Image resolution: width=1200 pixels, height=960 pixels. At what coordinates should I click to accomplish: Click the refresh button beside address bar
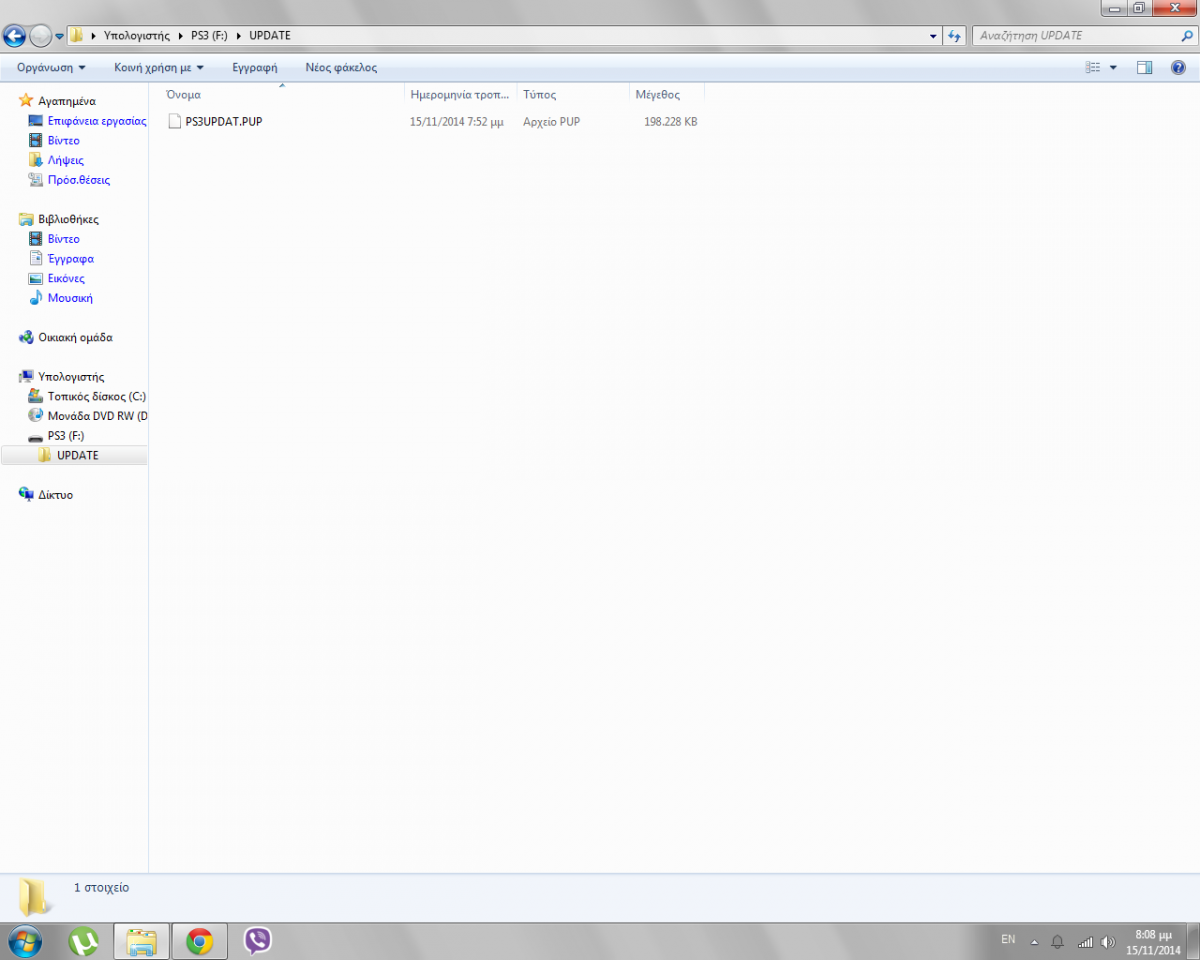[954, 35]
